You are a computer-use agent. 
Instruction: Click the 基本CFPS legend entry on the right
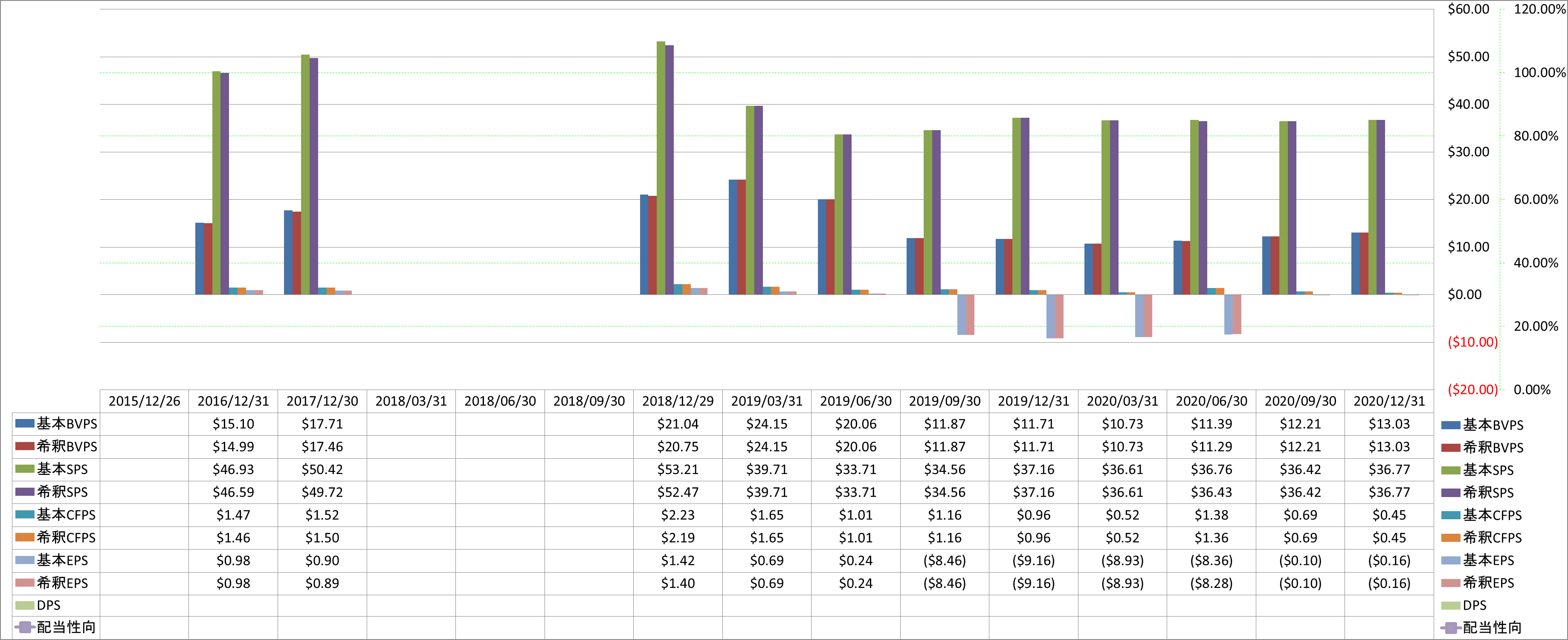click(x=1481, y=515)
